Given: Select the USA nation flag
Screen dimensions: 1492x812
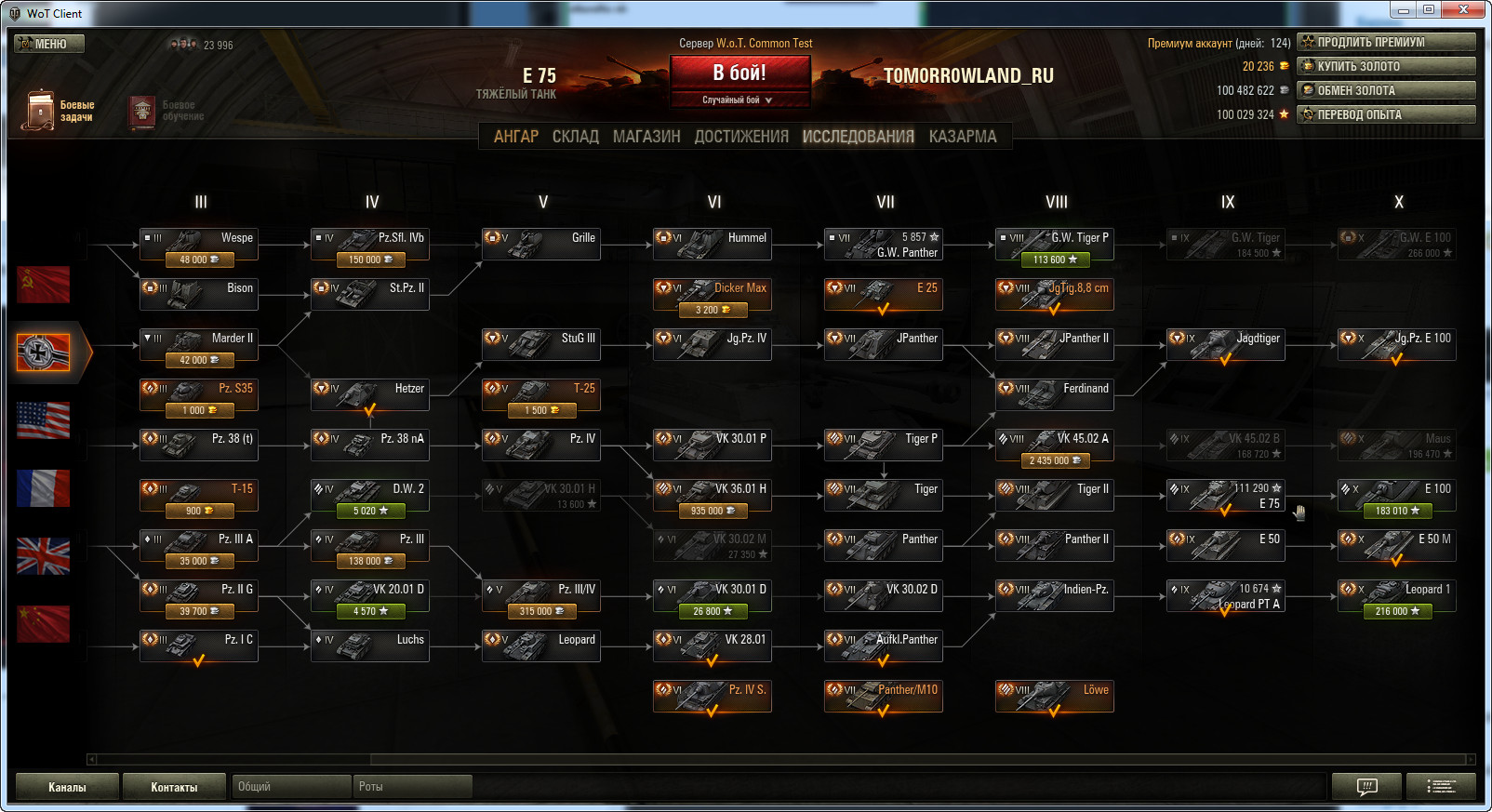Looking at the screenshot, I should click(x=43, y=420).
